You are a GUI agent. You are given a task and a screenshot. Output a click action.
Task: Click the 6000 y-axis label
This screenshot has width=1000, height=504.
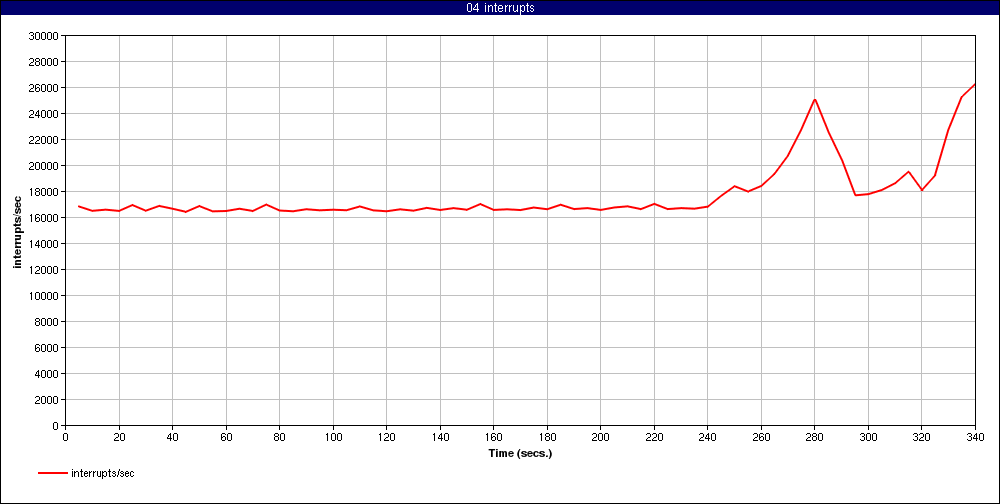tap(47, 348)
